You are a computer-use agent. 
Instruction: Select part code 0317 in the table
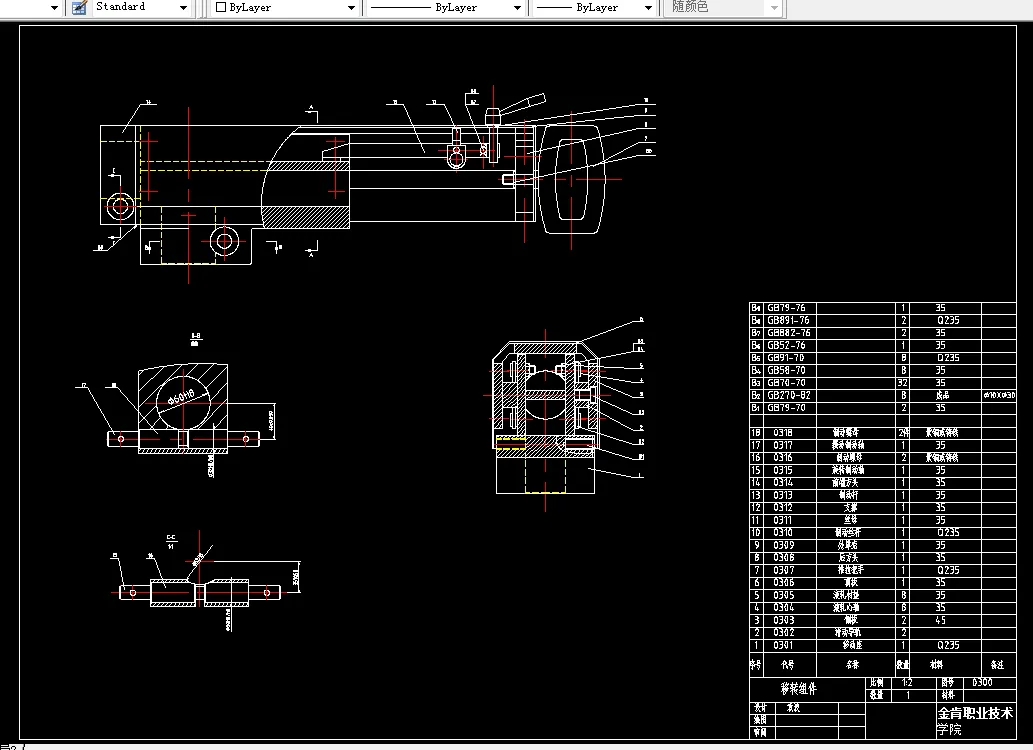[783, 446]
